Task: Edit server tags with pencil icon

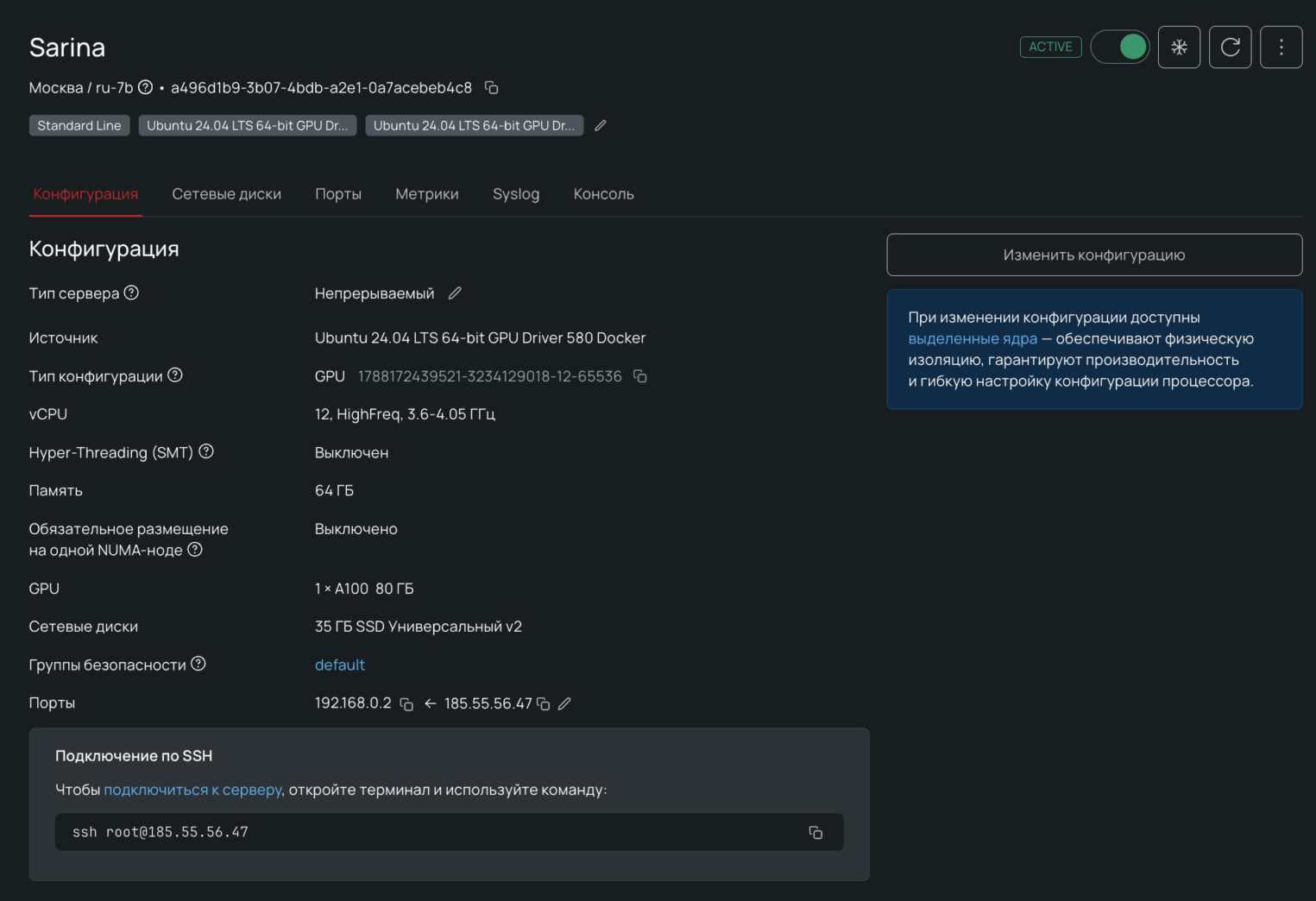Action: [x=601, y=126]
